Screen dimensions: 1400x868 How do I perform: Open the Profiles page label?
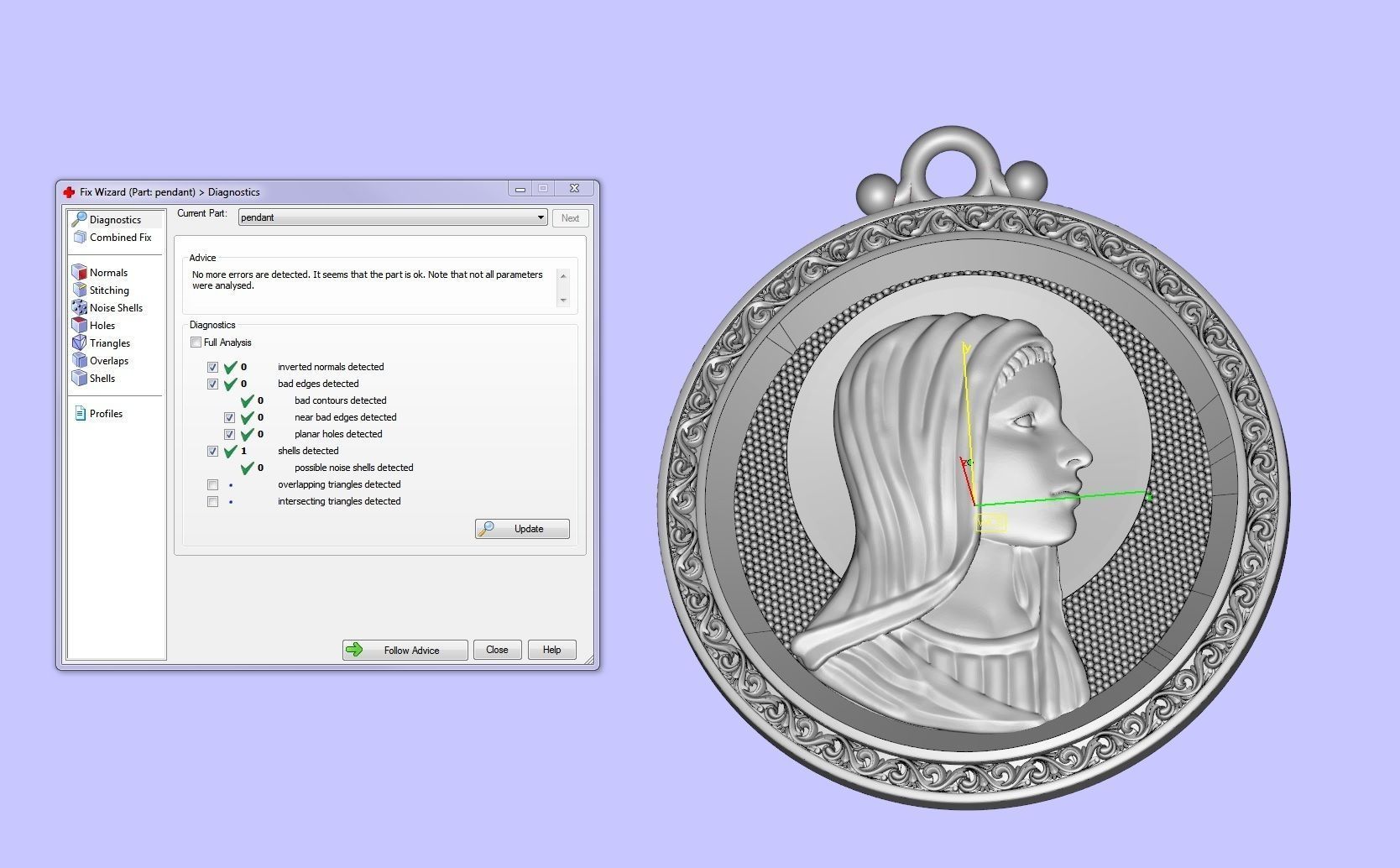tap(106, 414)
